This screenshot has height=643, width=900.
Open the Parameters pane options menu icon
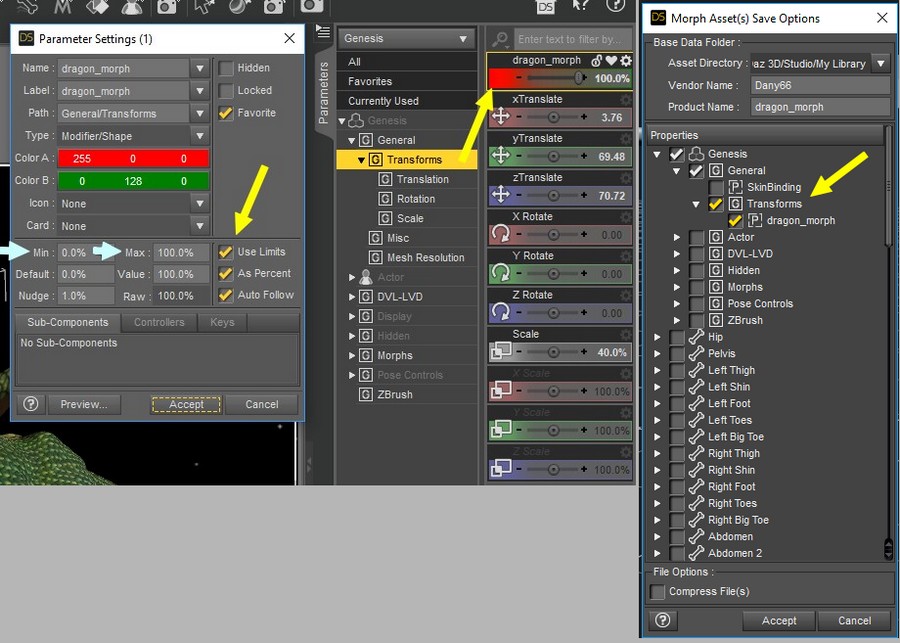point(323,32)
